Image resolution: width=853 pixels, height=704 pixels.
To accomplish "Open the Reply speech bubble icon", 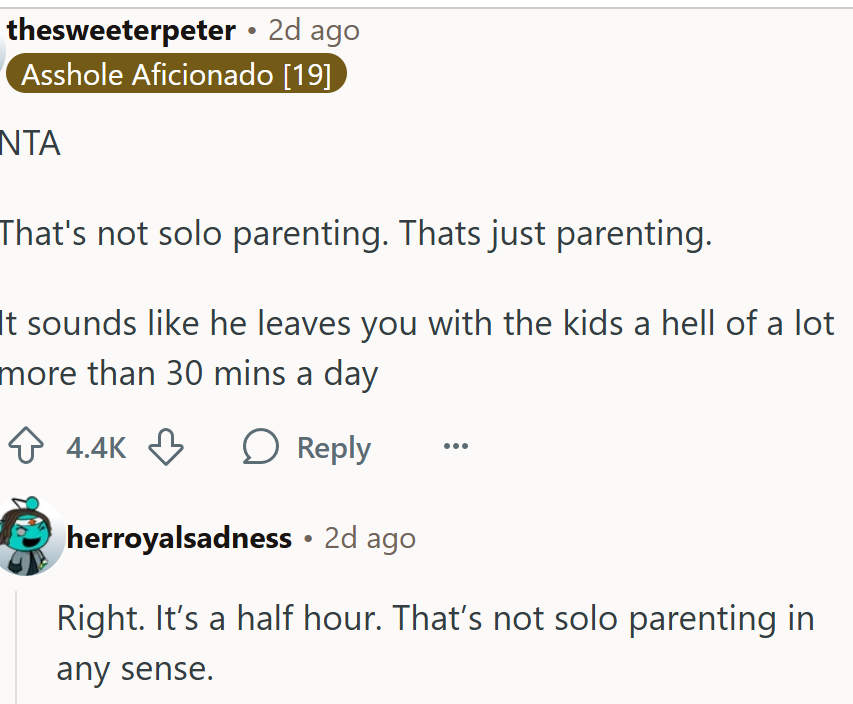I will point(259,447).
